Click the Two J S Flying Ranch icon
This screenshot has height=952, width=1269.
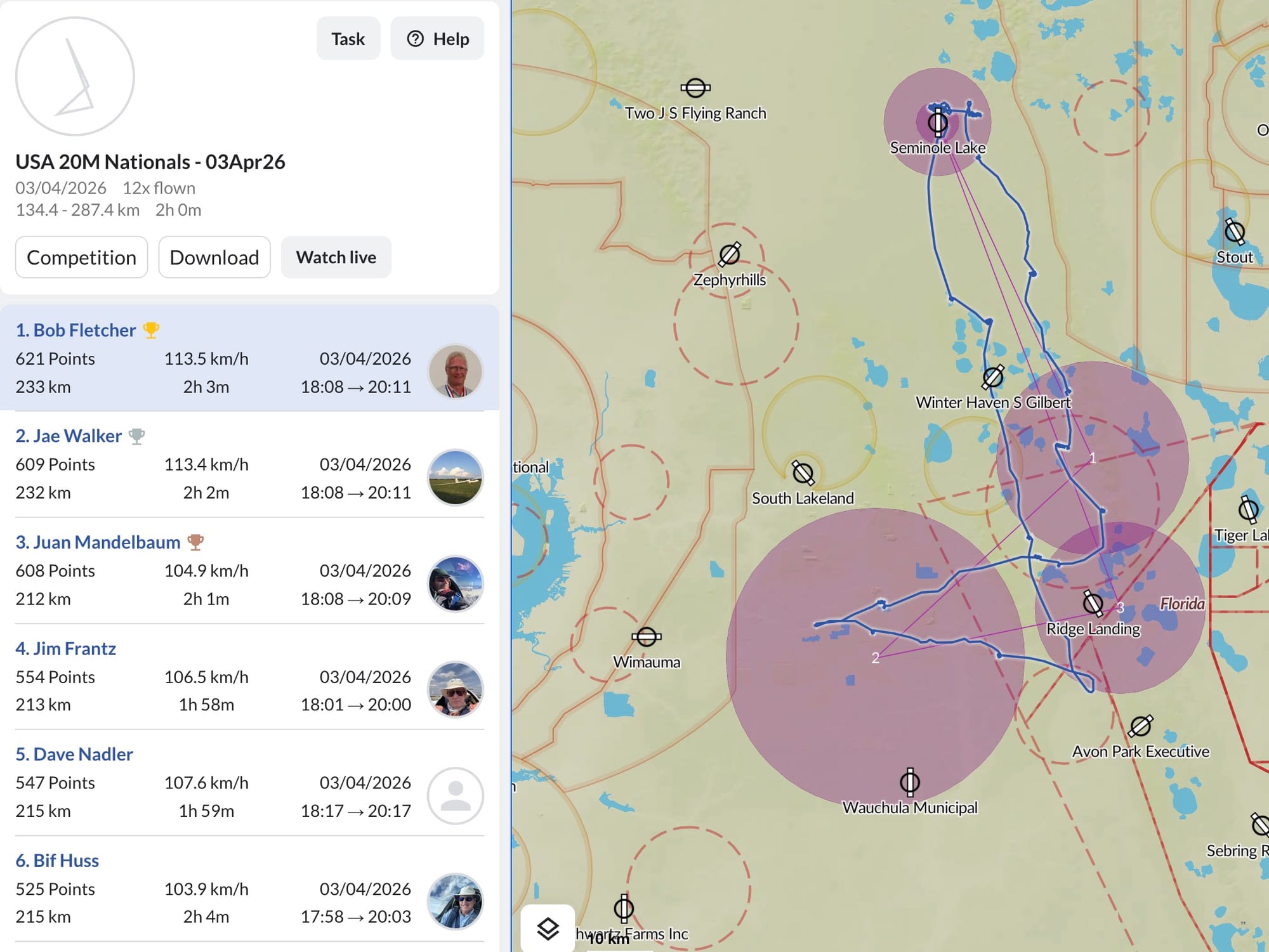coord(695,88)
